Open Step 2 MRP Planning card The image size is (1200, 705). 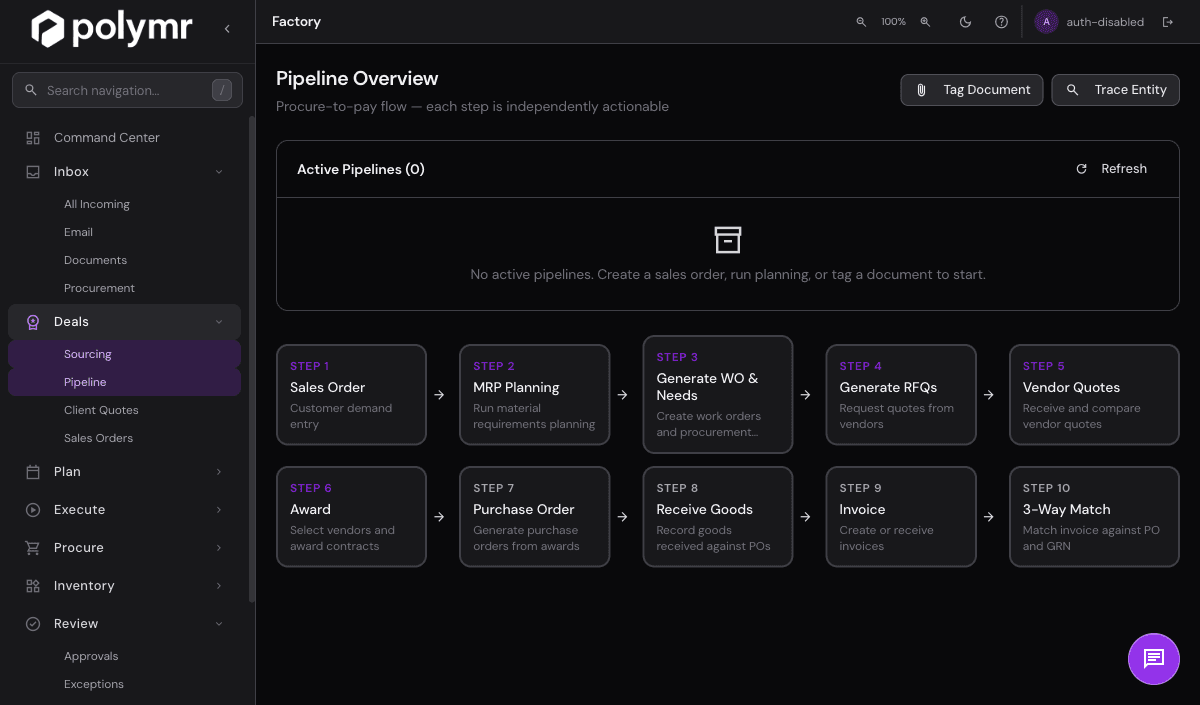coord(534,395)
